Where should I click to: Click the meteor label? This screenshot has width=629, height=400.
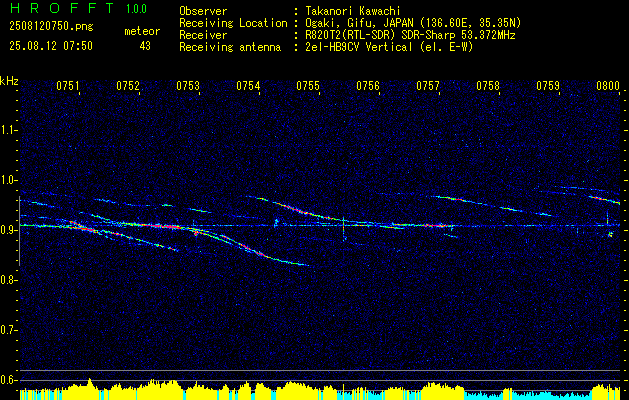(x=142, y=31)
